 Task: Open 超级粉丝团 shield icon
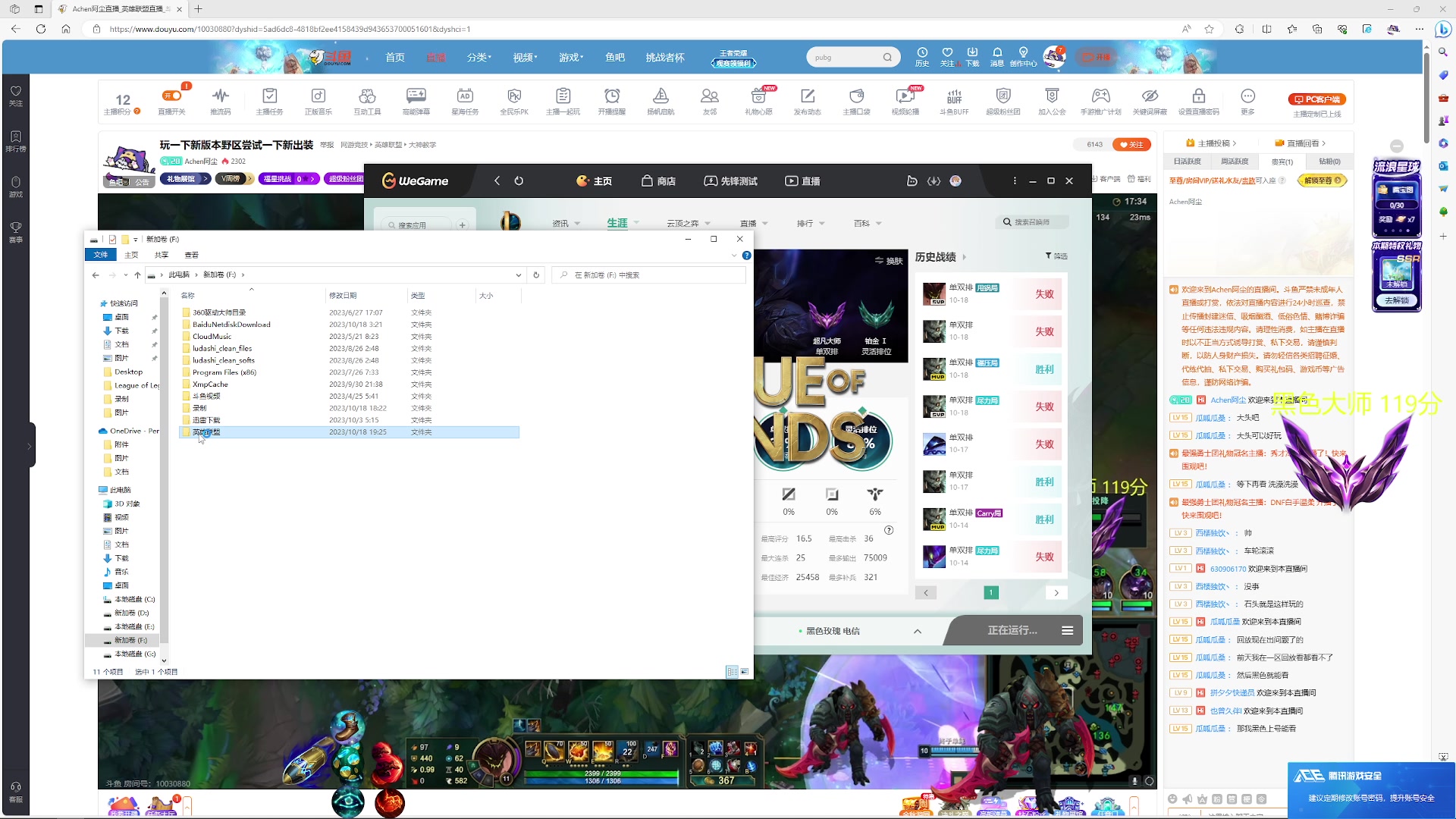[x=1003, y=96]
